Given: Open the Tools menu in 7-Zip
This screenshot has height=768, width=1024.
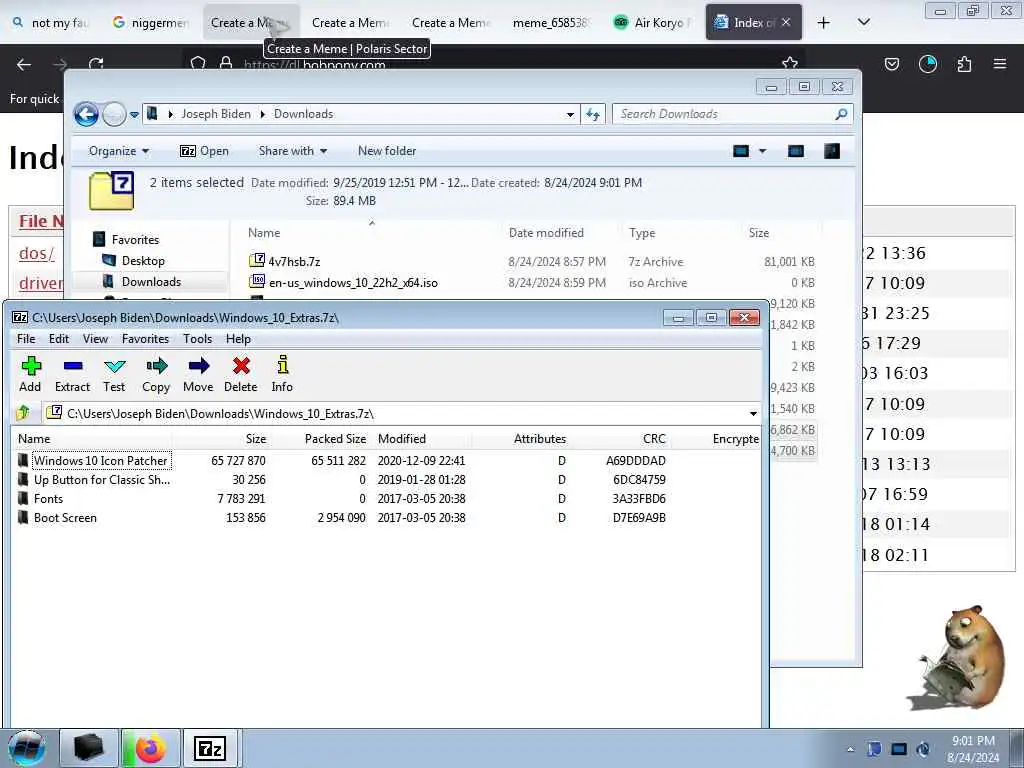Looking at the screenshot, I should click(197, 339).
